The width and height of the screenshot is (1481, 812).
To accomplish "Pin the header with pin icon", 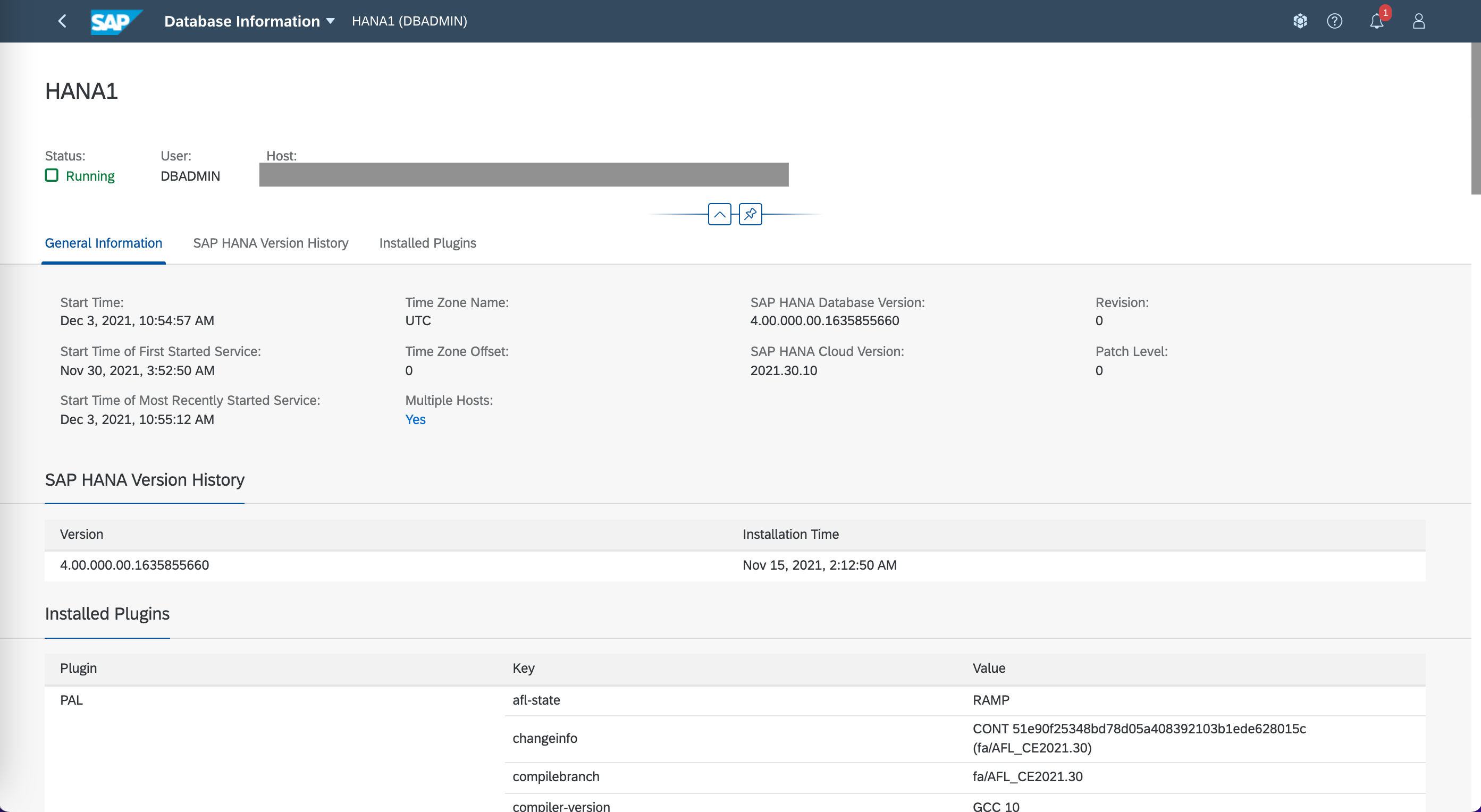I will point(750,214).
